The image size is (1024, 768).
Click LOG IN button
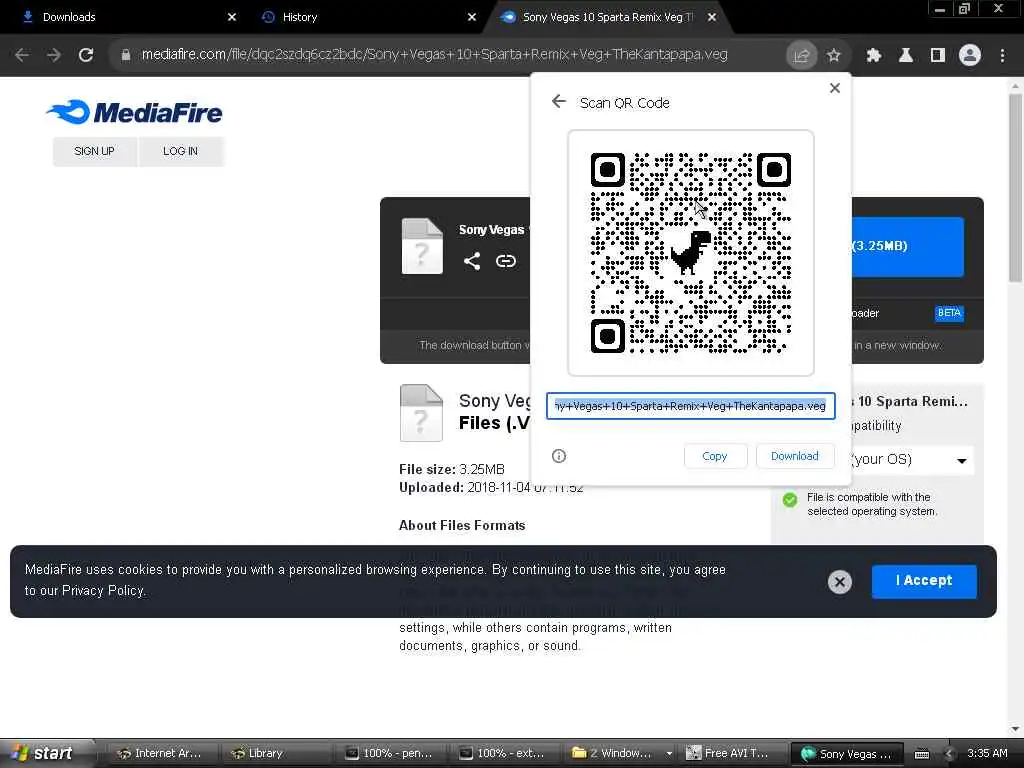180,152
